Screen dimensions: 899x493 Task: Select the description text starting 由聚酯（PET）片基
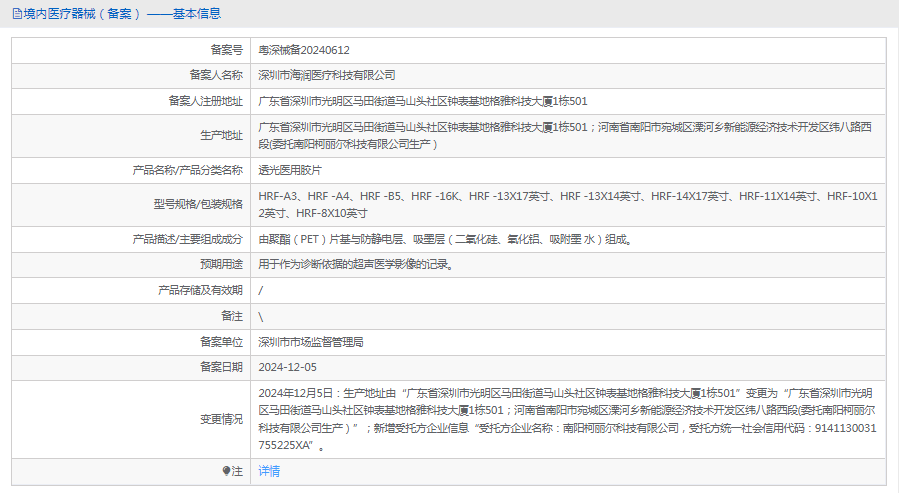pyautogui.click(x=445, y=239)
